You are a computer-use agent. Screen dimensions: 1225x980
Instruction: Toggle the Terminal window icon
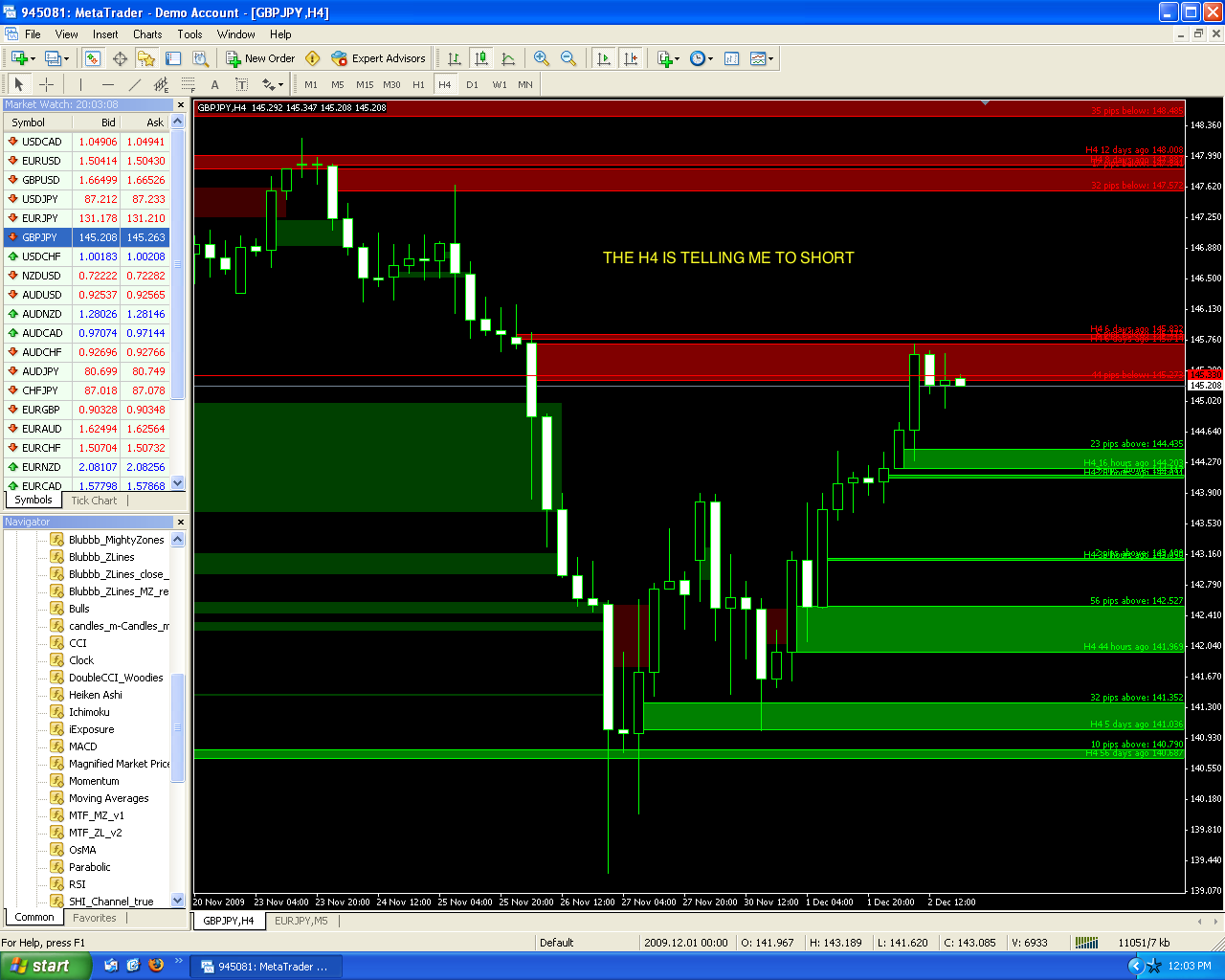[x=173, y=58]
